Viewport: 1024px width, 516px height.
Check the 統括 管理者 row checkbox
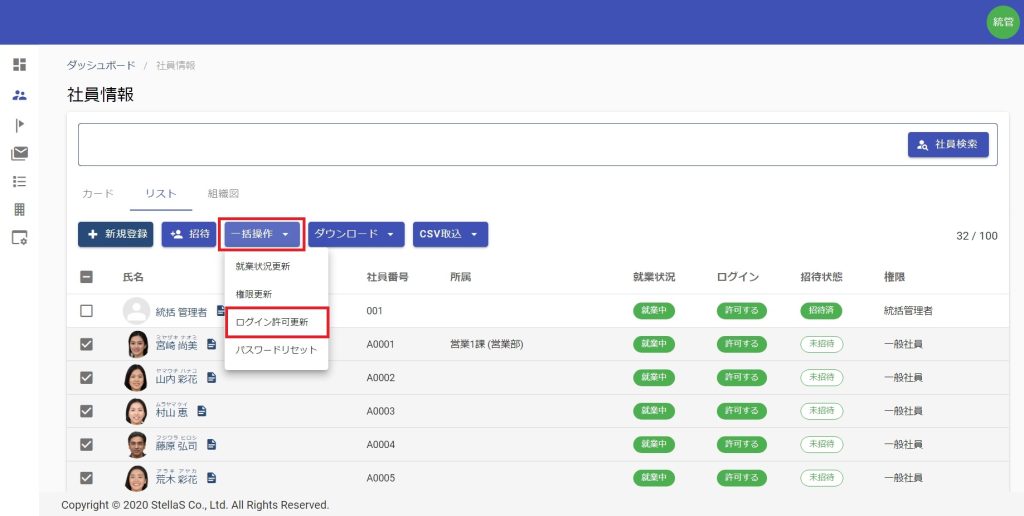(87, 311)
